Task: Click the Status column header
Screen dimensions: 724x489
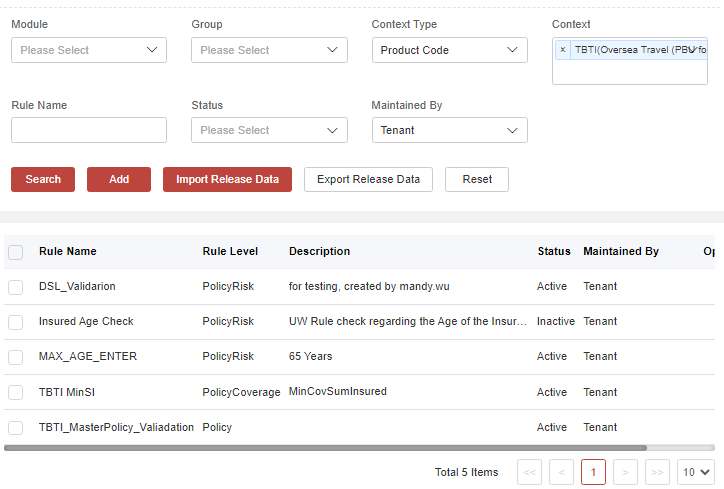Action: tap(554, 251)
